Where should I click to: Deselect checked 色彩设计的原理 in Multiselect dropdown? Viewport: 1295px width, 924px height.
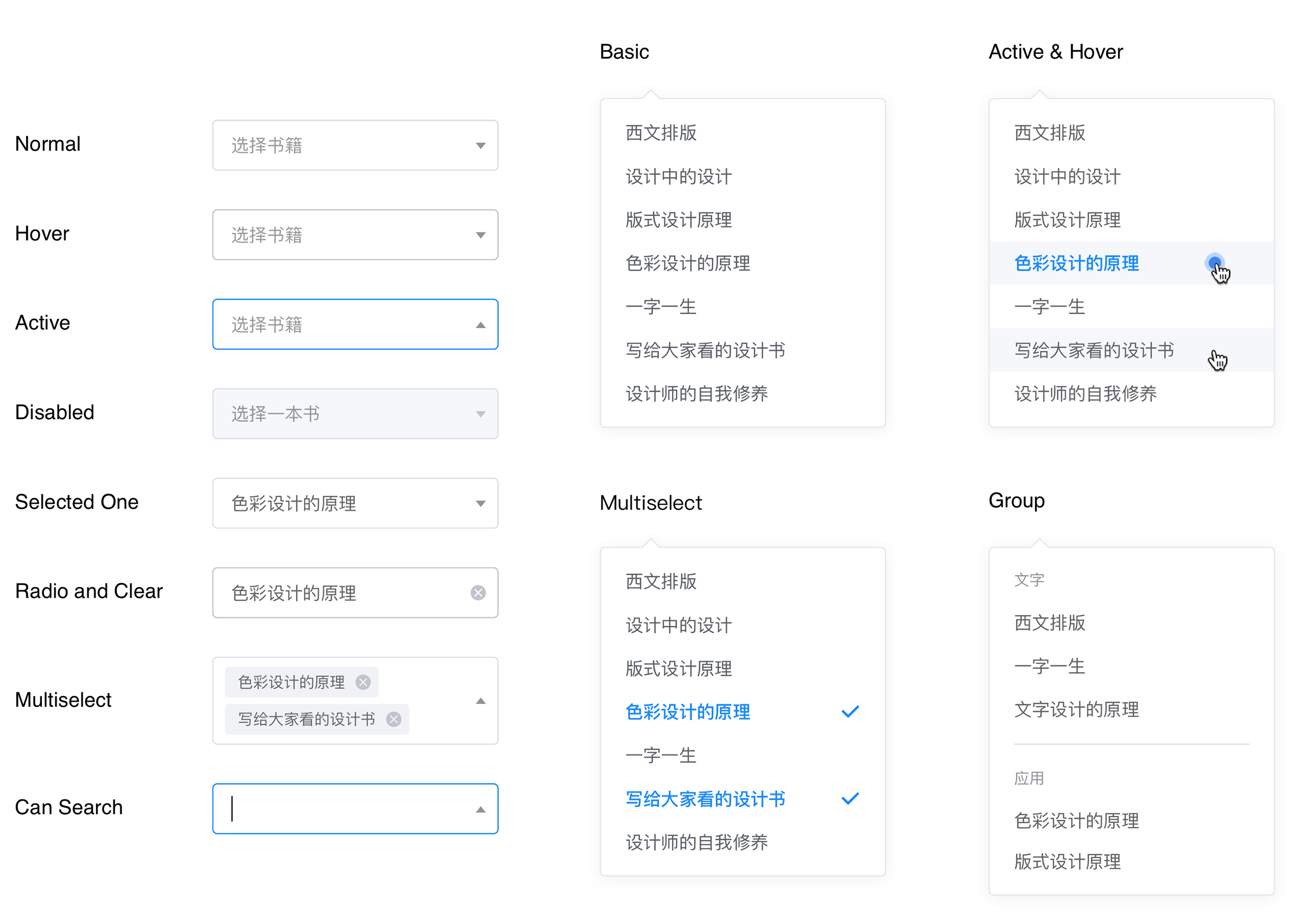(687, 712)
